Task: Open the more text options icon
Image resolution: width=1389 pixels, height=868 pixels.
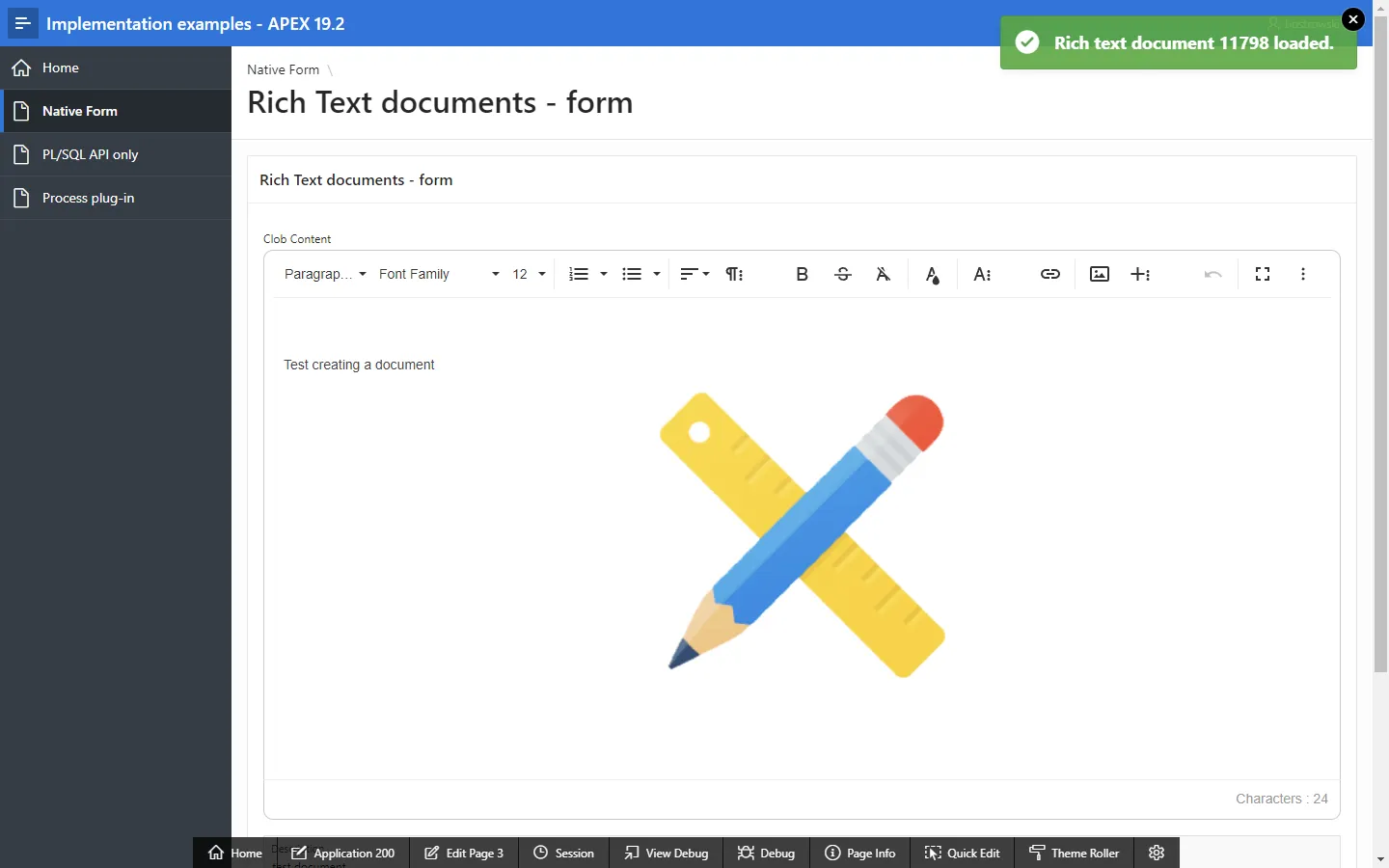Action: (982, 274)
